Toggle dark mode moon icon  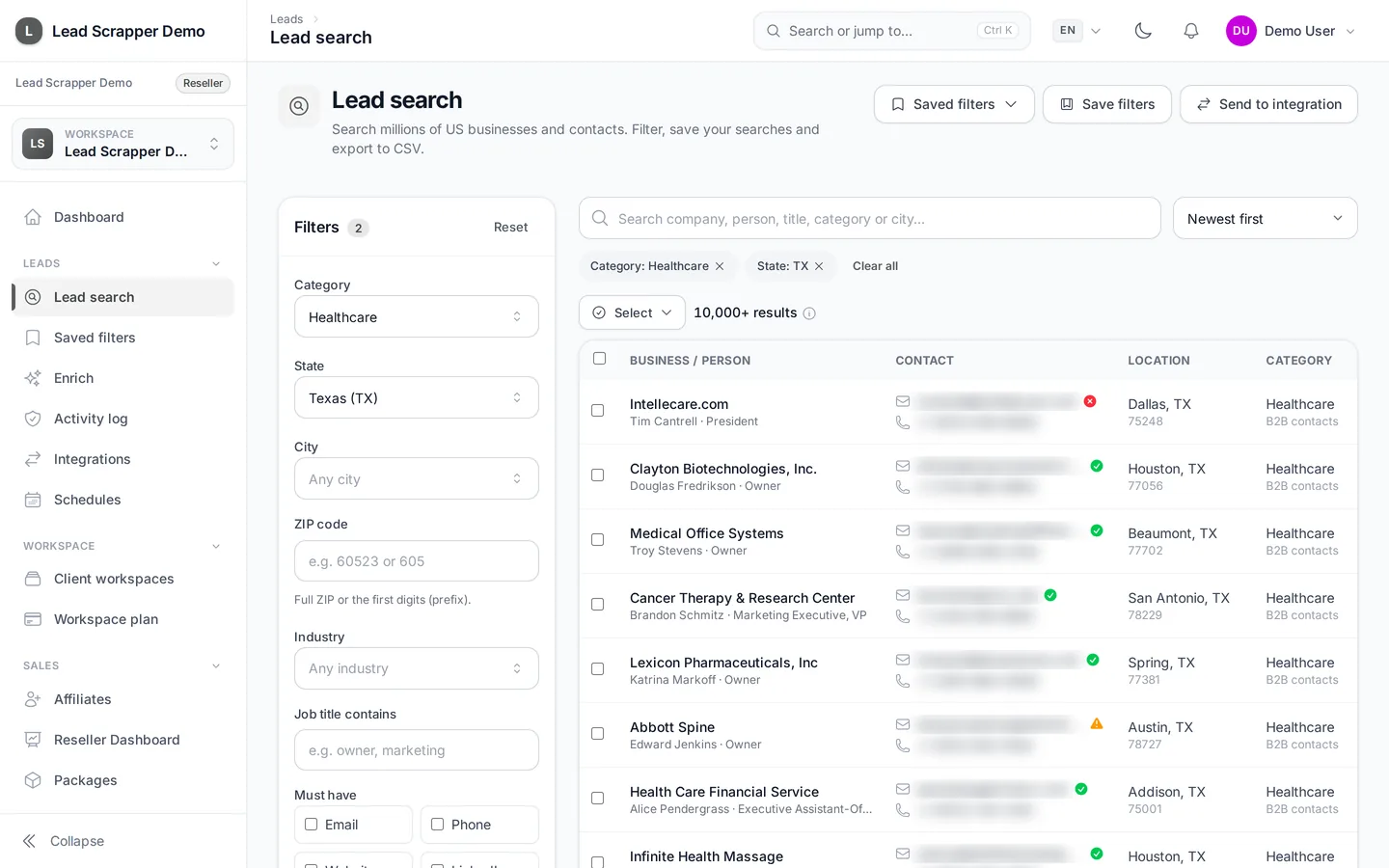pos(1143,31)
